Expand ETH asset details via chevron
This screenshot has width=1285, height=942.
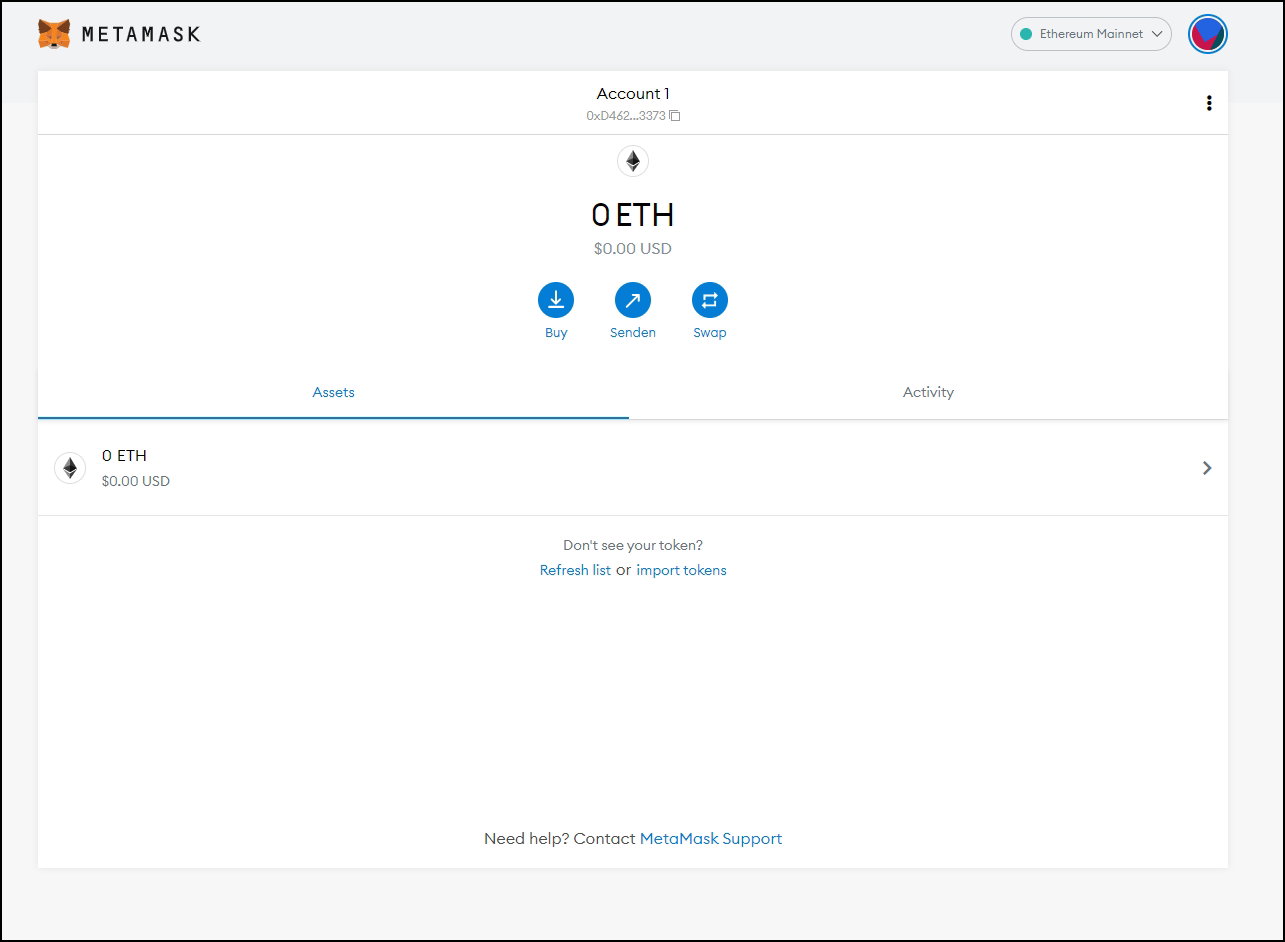tap(1207, 468)
